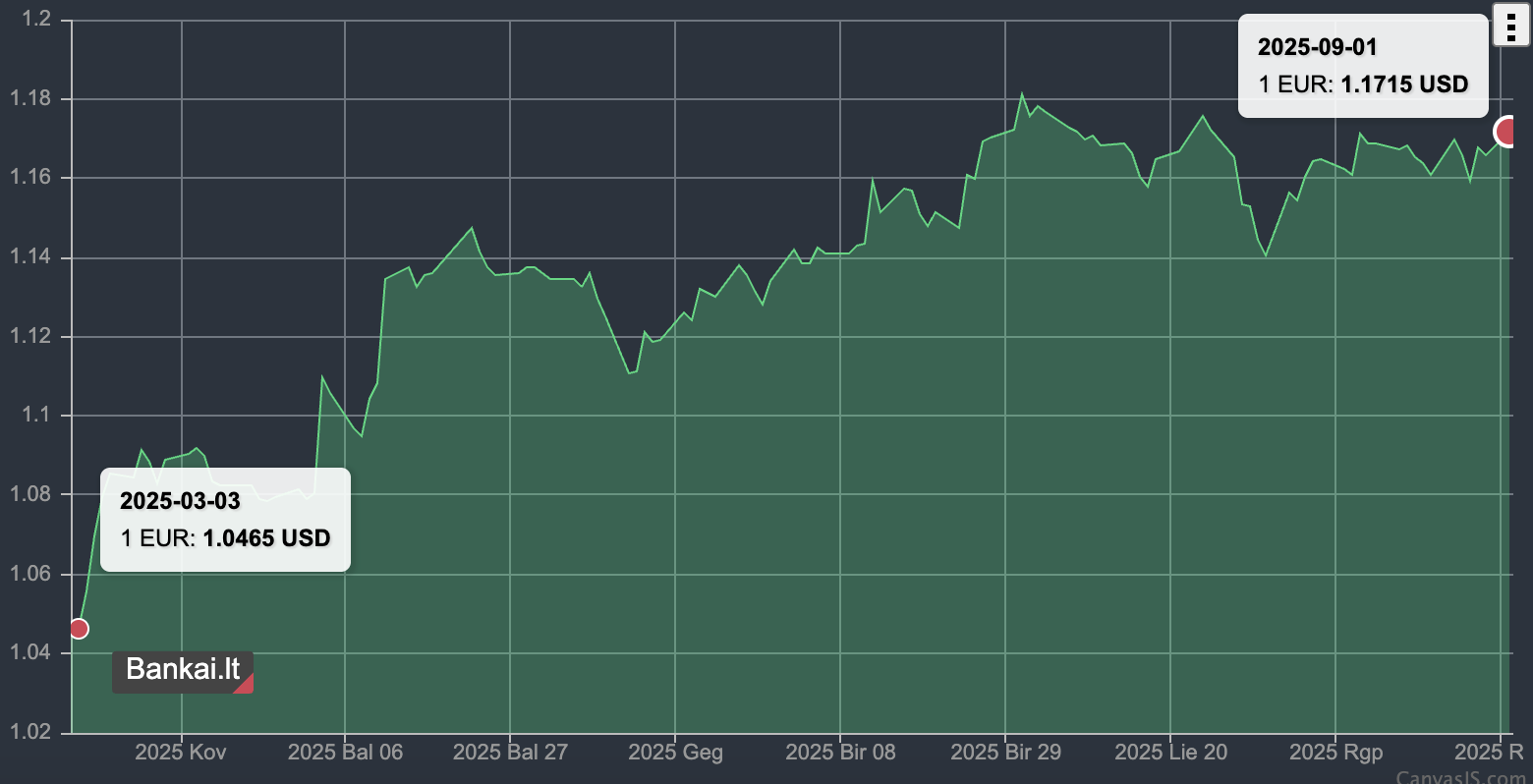Click the "2025 Kov" x-axis label
Viewport: 1533px width, 784px height.
181,753
